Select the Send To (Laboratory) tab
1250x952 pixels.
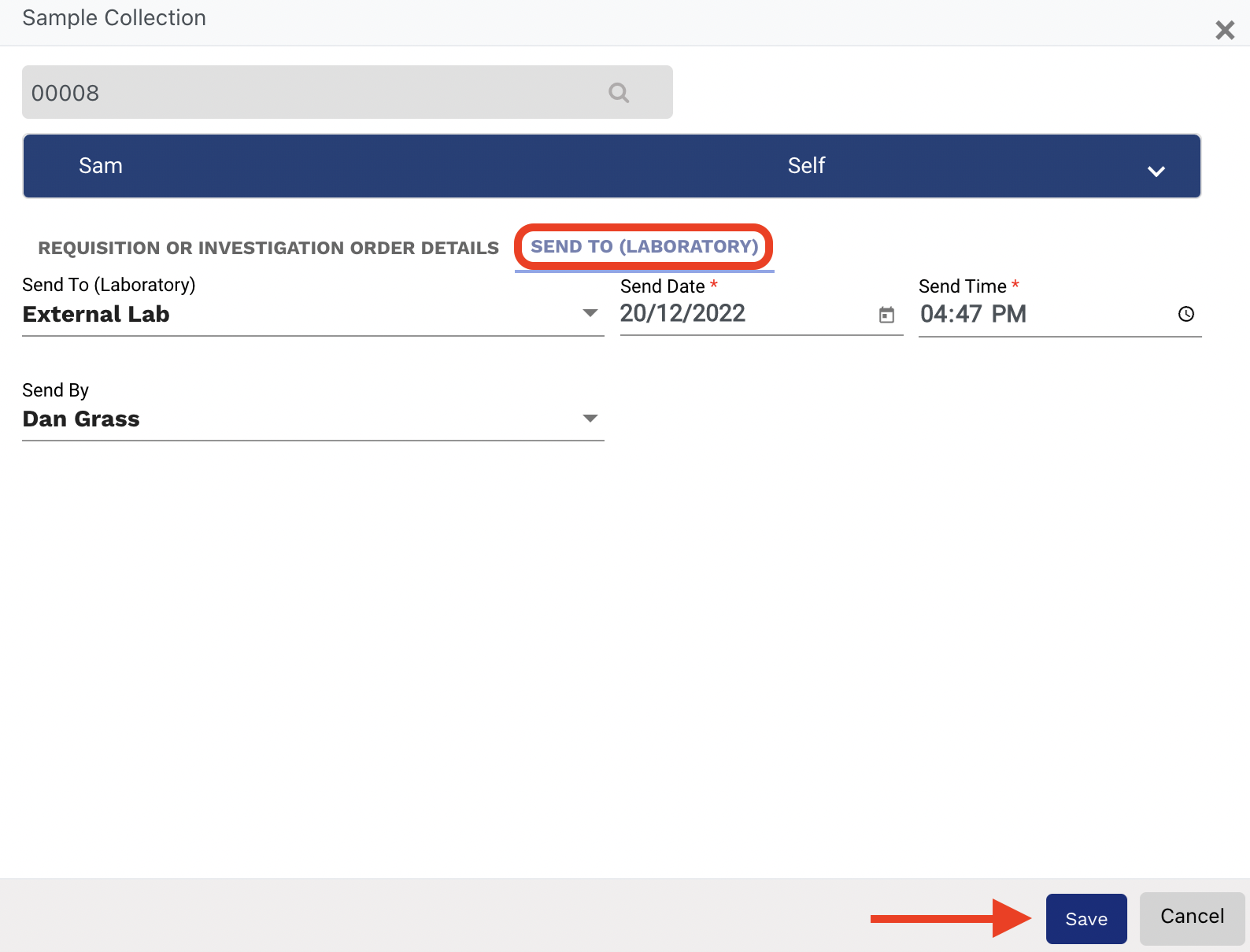pyautogui.click(x=644, y=247)
